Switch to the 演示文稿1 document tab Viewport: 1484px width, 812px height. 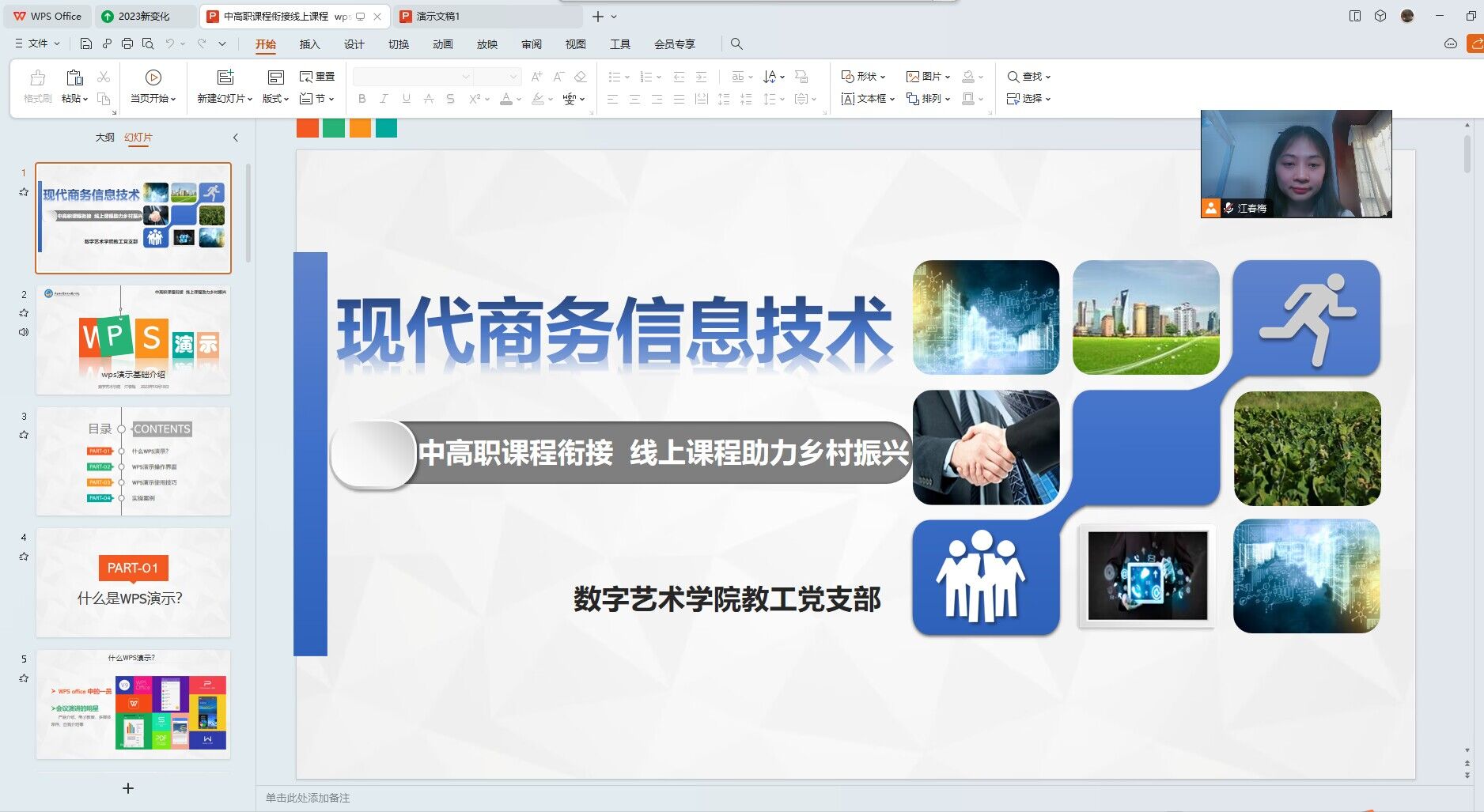[437, 16]
